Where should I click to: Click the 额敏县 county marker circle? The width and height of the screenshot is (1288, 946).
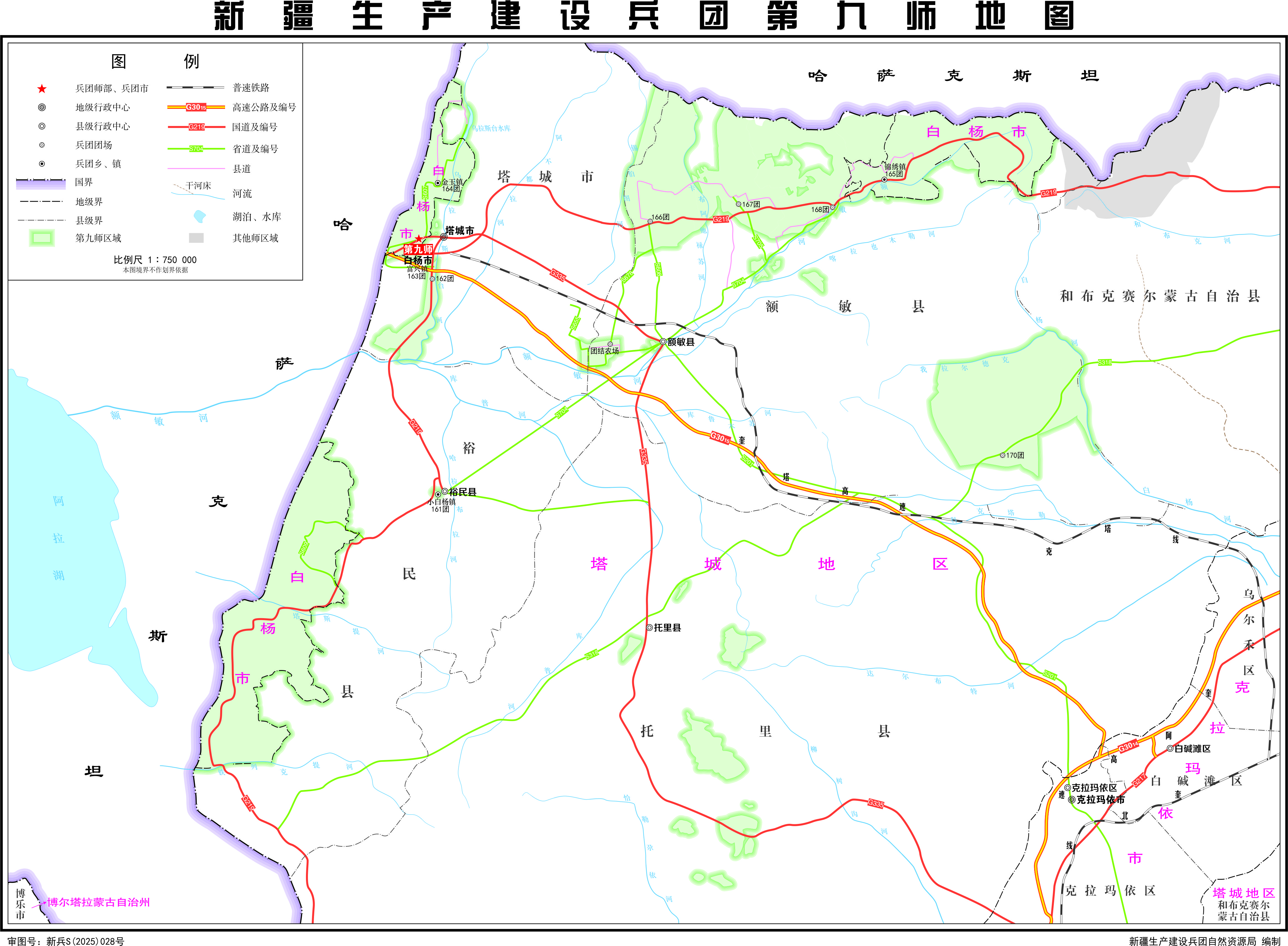click(x=663, y=342)
